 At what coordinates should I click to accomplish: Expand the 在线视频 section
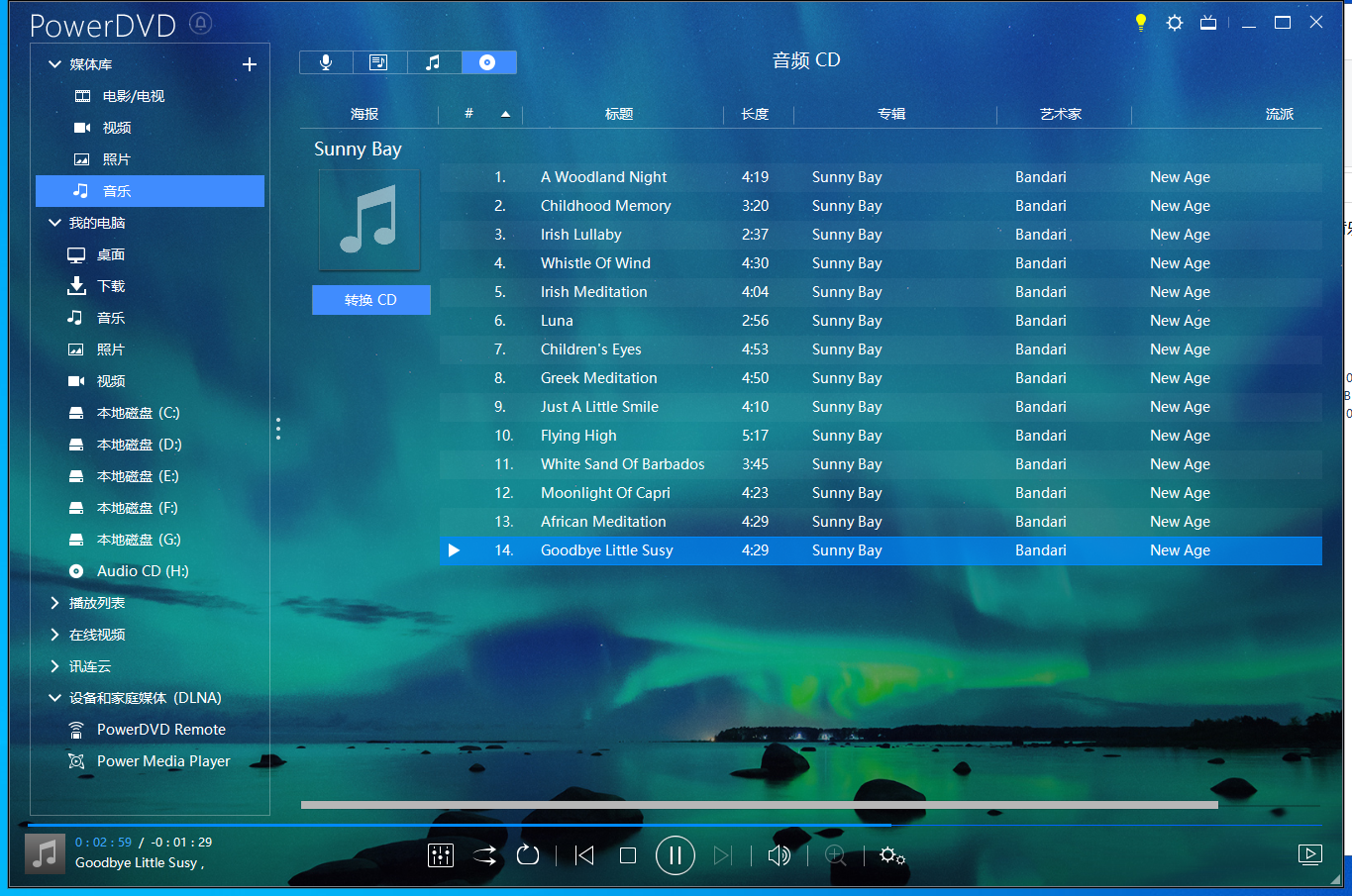[54, 635]
